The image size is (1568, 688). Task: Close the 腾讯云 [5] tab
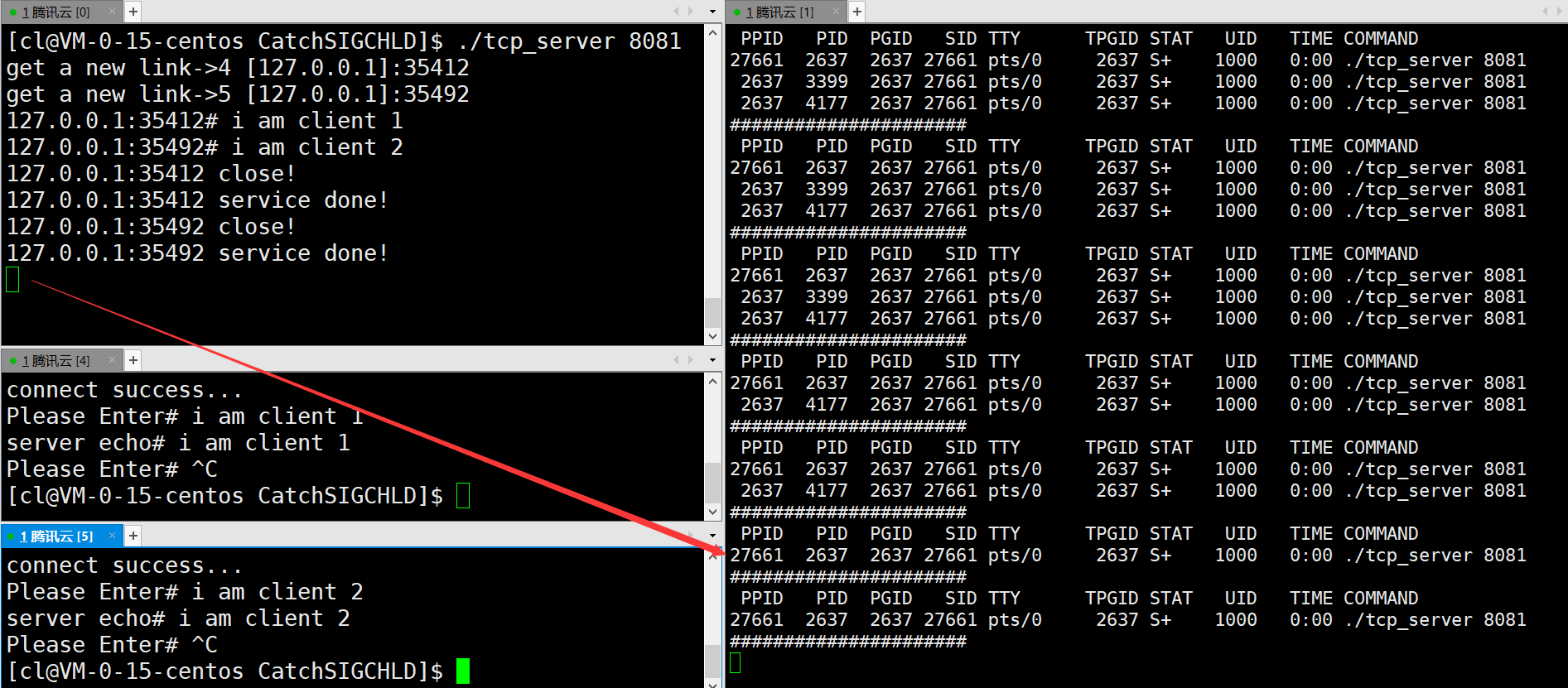coord(113,536)
